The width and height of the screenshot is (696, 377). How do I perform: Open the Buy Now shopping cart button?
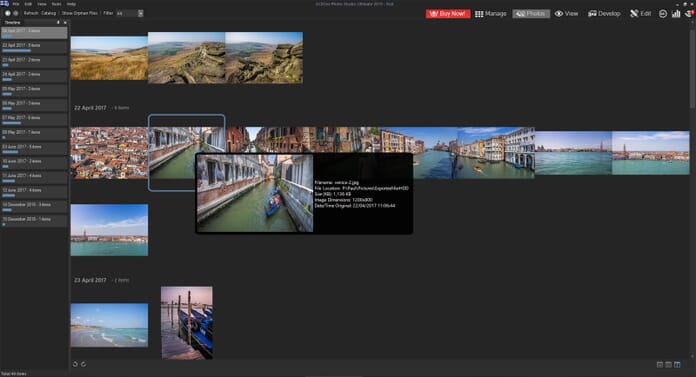point(447,14)
